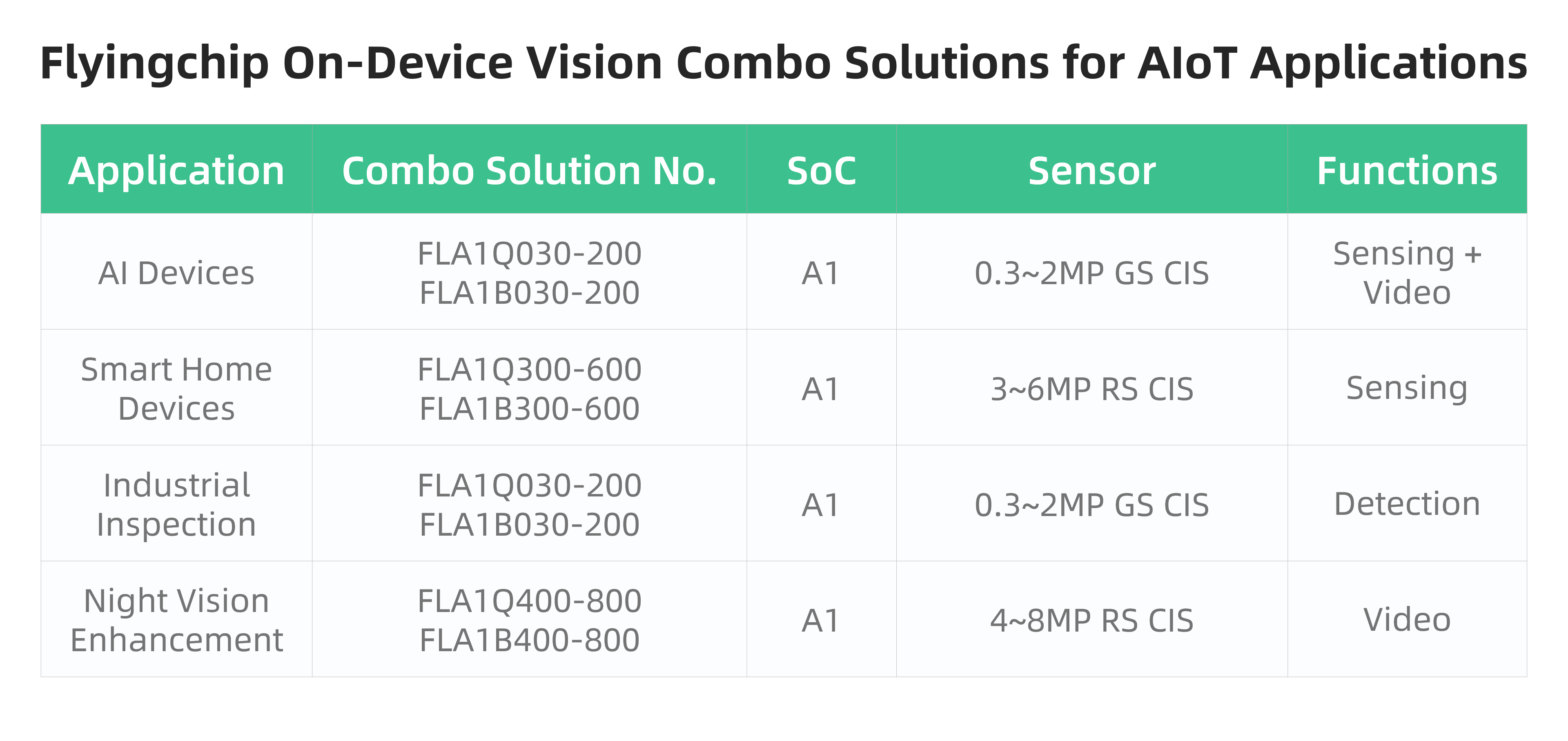Select the Functions column header
The height and width of the screenshot is (741, 1568).
pos(1407,170)
